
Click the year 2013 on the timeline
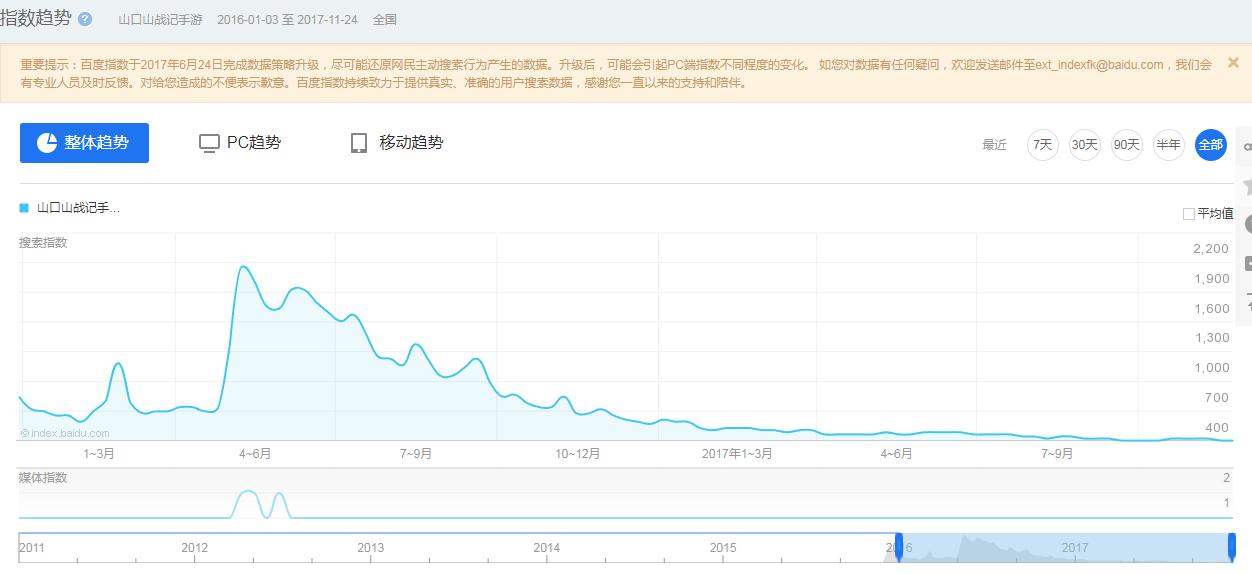pos(371,548)
